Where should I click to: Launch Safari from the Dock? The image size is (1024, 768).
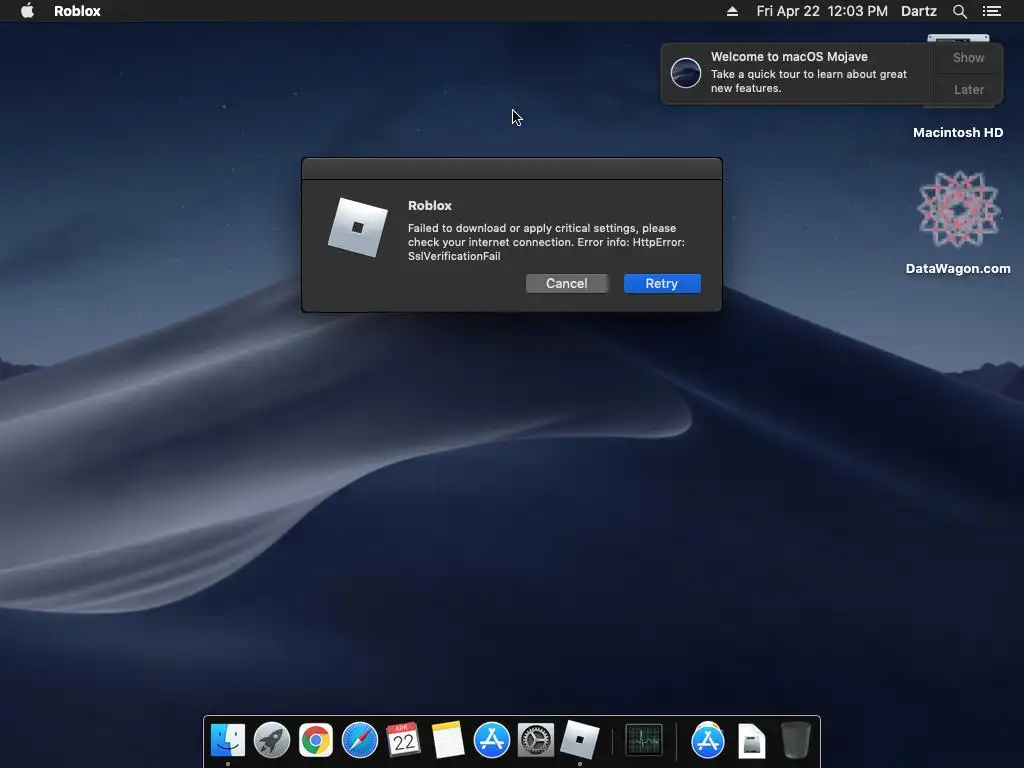(360, 741)
